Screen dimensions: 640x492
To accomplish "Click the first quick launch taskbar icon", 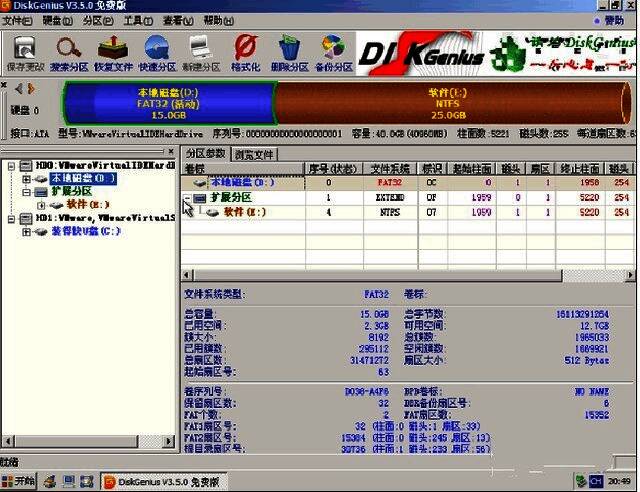I will pos(50,482).
